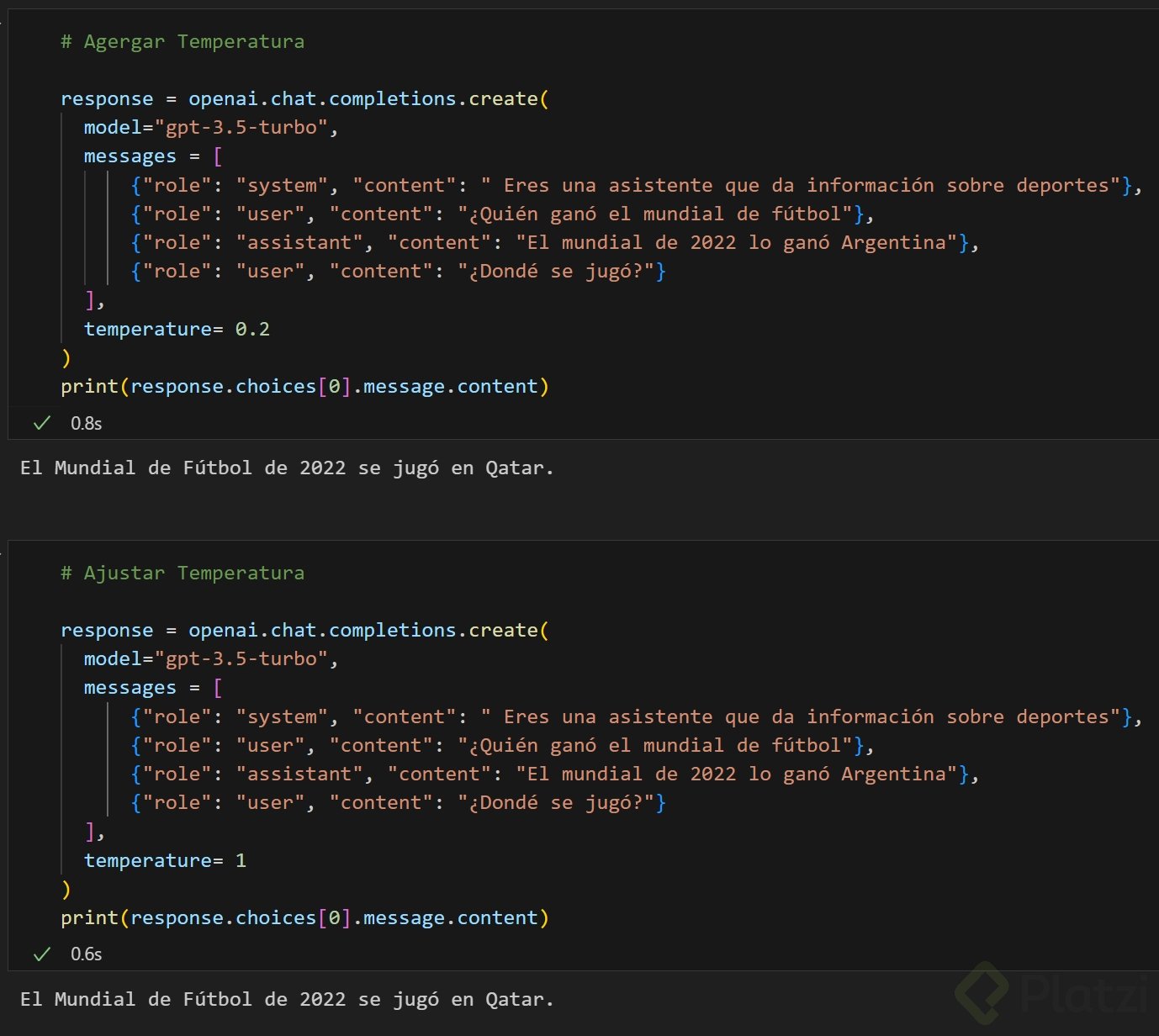This screenshot has width=1159, height=1036.
Task: Click the 0.8s execution time label
Action: tap(86, 423)
